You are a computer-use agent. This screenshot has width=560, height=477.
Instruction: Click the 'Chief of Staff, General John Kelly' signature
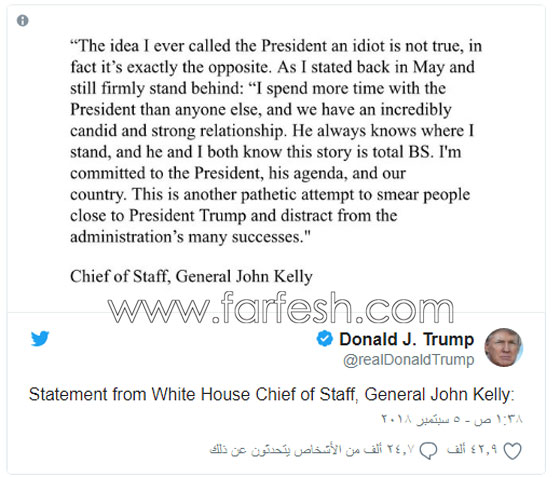point(191,277)
